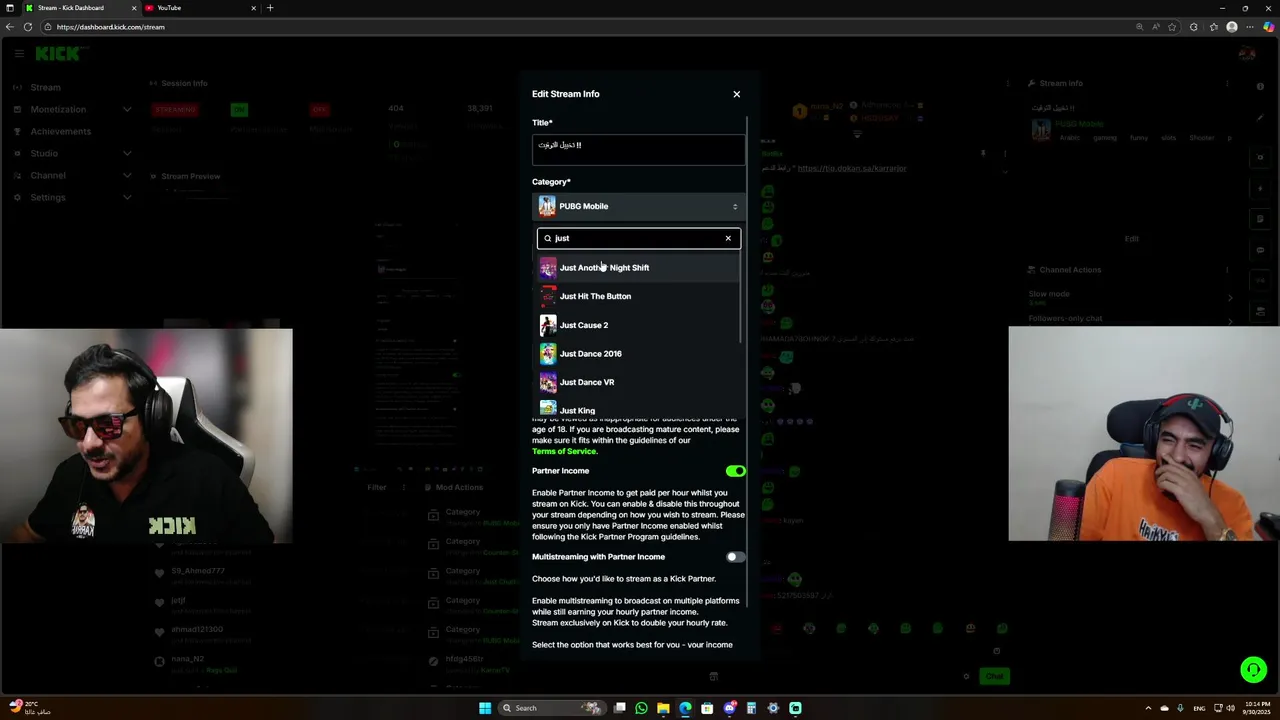Image resolution: width=1280 pixels, height=720 pixels.
Task: Open the Kick account avatar menu
Action: click(1246, 53)
